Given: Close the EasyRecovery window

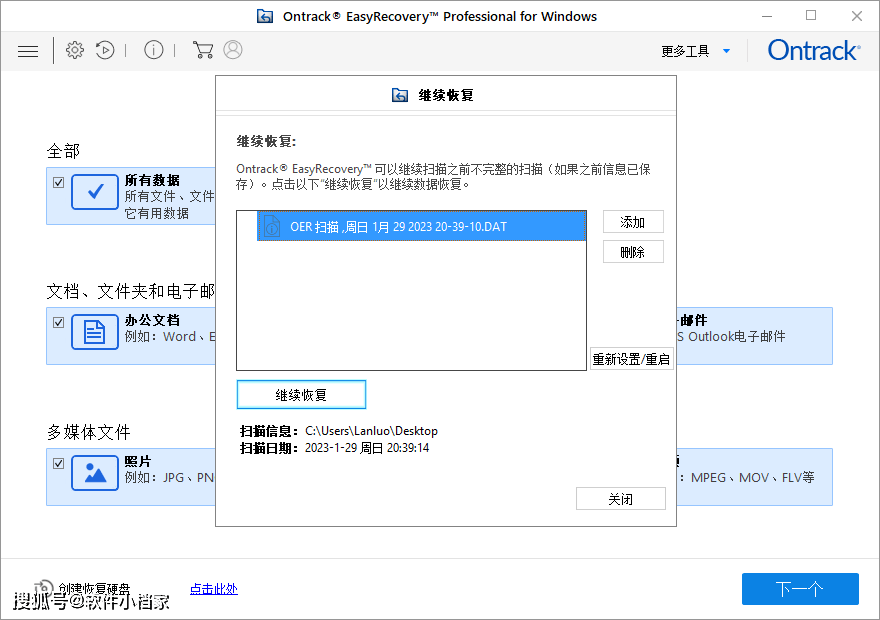Looking at the screenshot, I should coord(856,16).
